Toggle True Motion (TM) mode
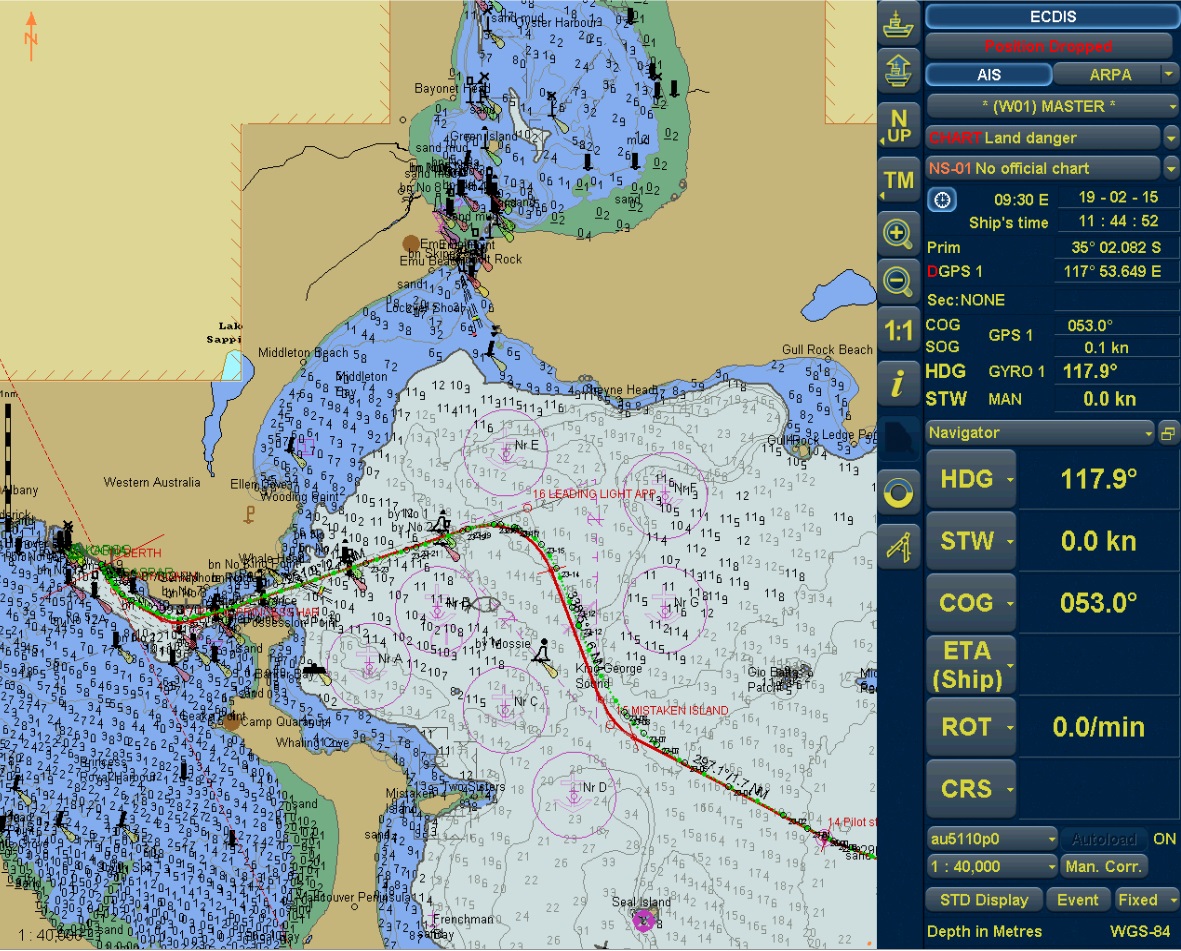Image resolution: width=1181 pixels, height=951 pixels. pyautogui.click(x=898, y=180)
